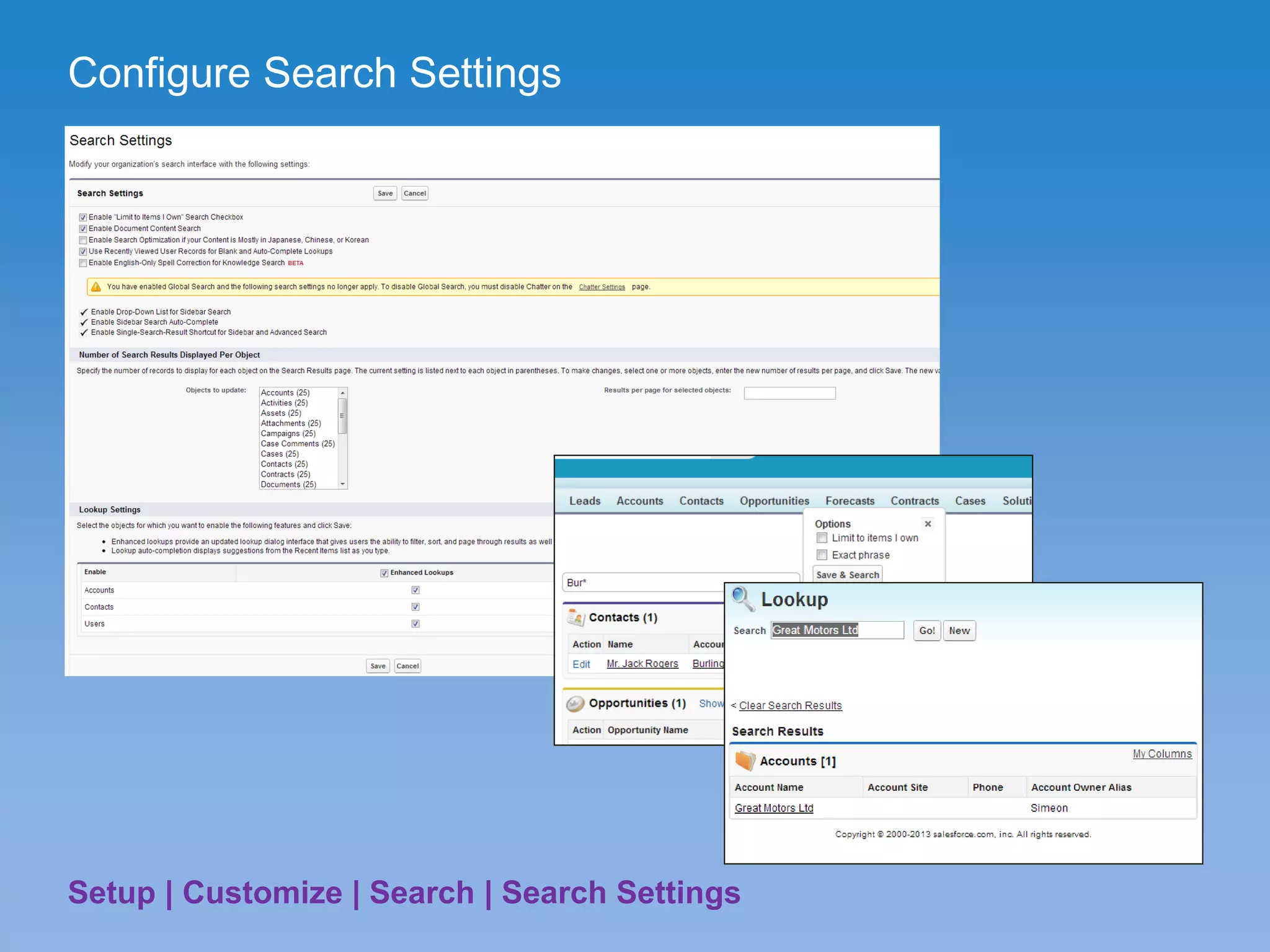Image resolution: width=1270 pixels, height=952 pixels.
Task: Click the Results per page input field
Action: 789,394
